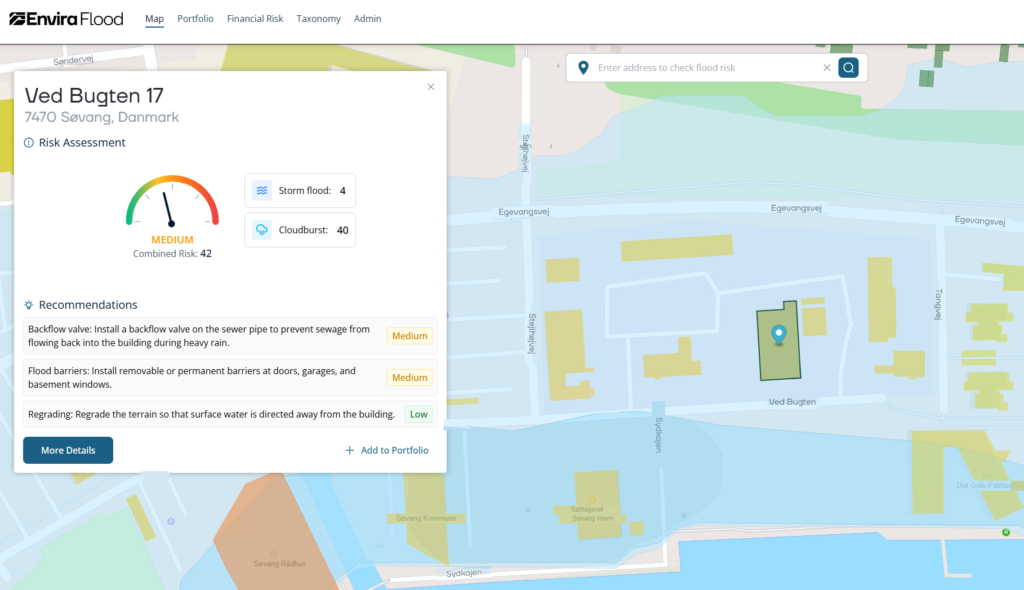Click the storm flood wave icon
1024x590 pixels.
262,191
